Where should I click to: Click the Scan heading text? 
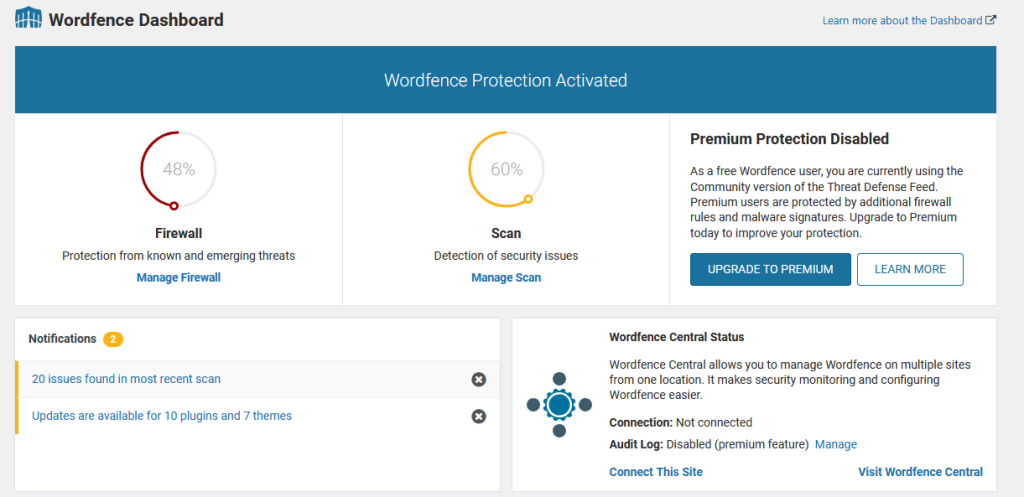(x=506, y=233)
